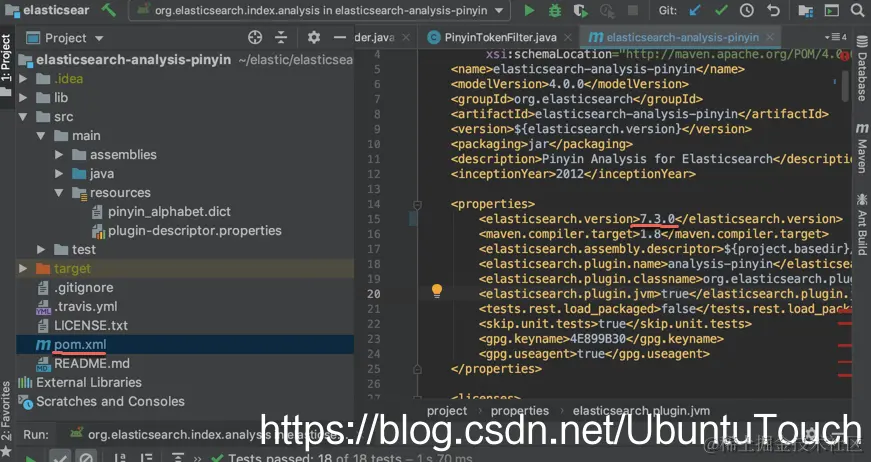871x462 pixels.
Task: Open Project Structure icon in toolbar
Action: (x=805, y=10)
